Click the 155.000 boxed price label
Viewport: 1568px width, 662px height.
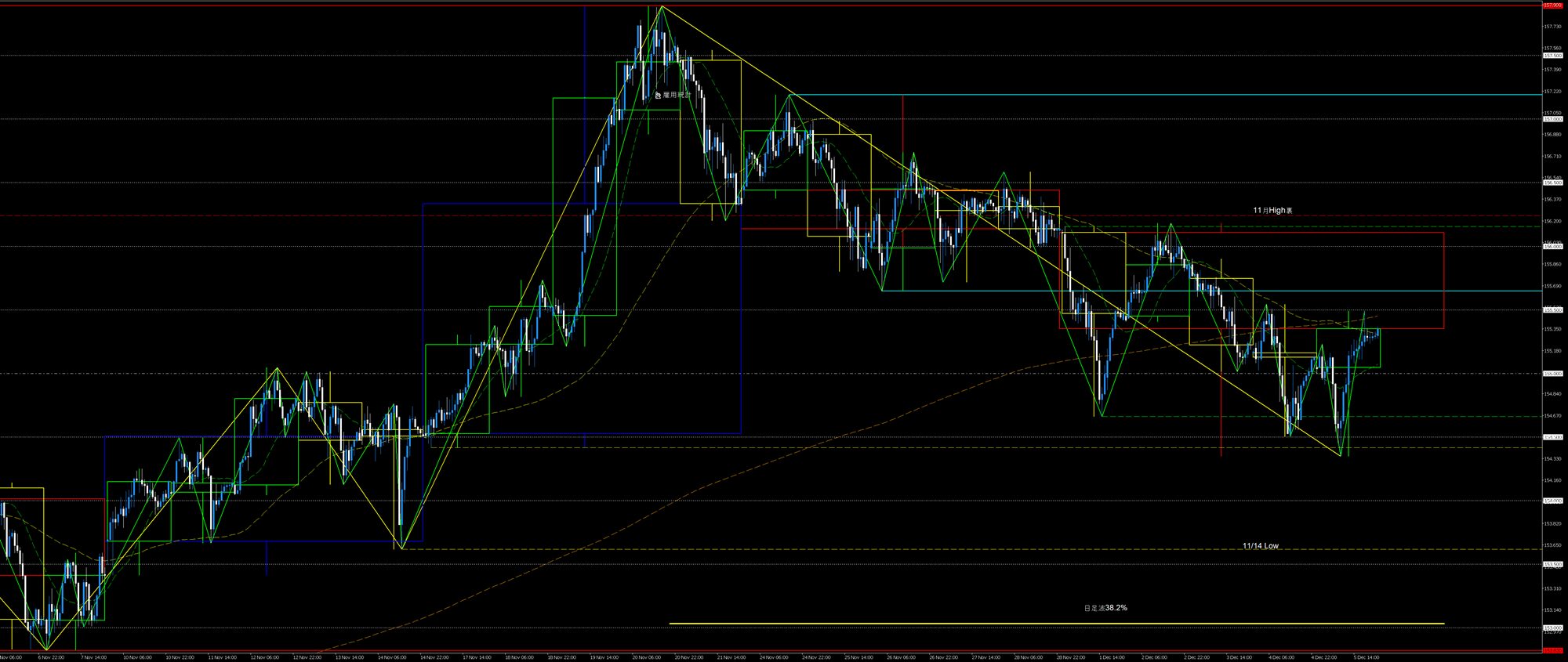(x=1552, y=374)
